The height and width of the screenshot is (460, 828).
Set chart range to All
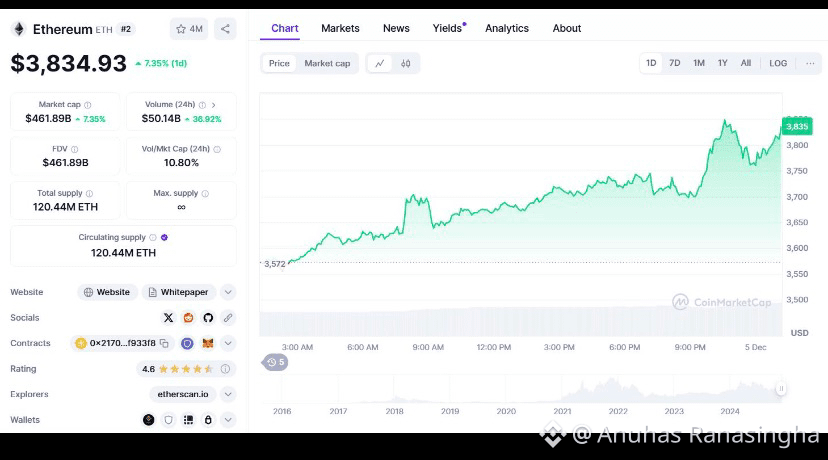[x=746, y=63]
